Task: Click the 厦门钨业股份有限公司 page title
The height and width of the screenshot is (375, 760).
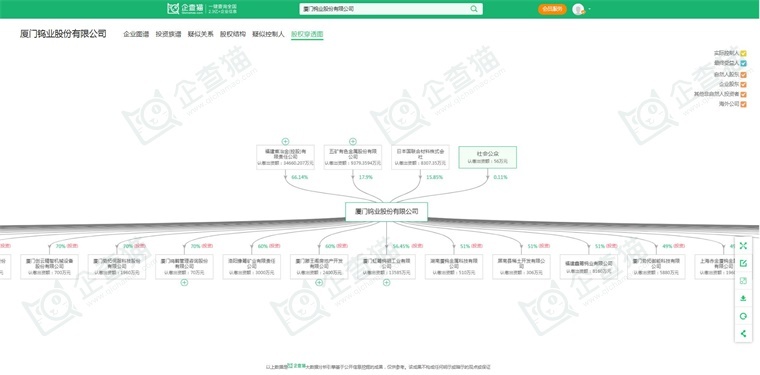Action: 63,34
